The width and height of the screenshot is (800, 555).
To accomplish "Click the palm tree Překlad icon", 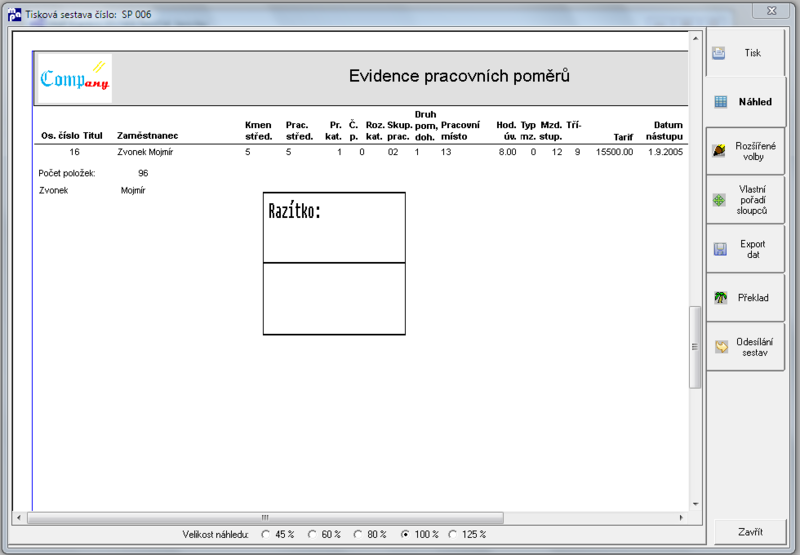I will [720, 297].
